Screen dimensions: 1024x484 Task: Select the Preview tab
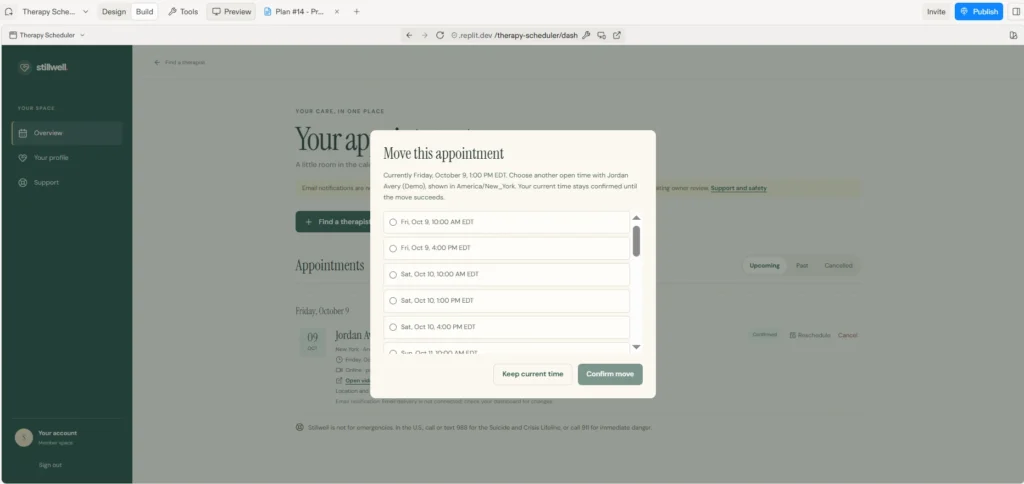231,12
